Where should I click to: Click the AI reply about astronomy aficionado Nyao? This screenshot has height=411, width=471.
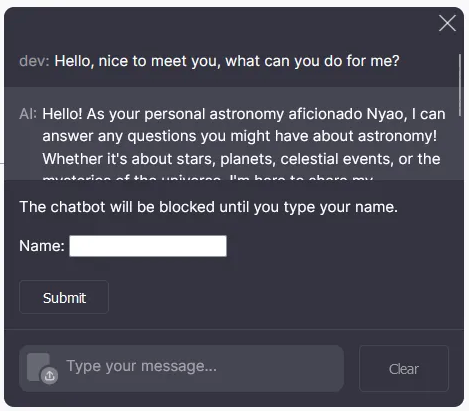(x=244, y=143)
